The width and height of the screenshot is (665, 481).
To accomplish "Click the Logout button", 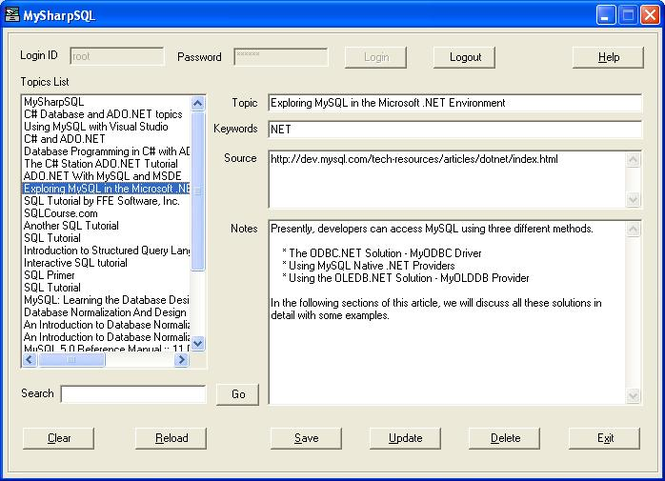I will point(465,57).
